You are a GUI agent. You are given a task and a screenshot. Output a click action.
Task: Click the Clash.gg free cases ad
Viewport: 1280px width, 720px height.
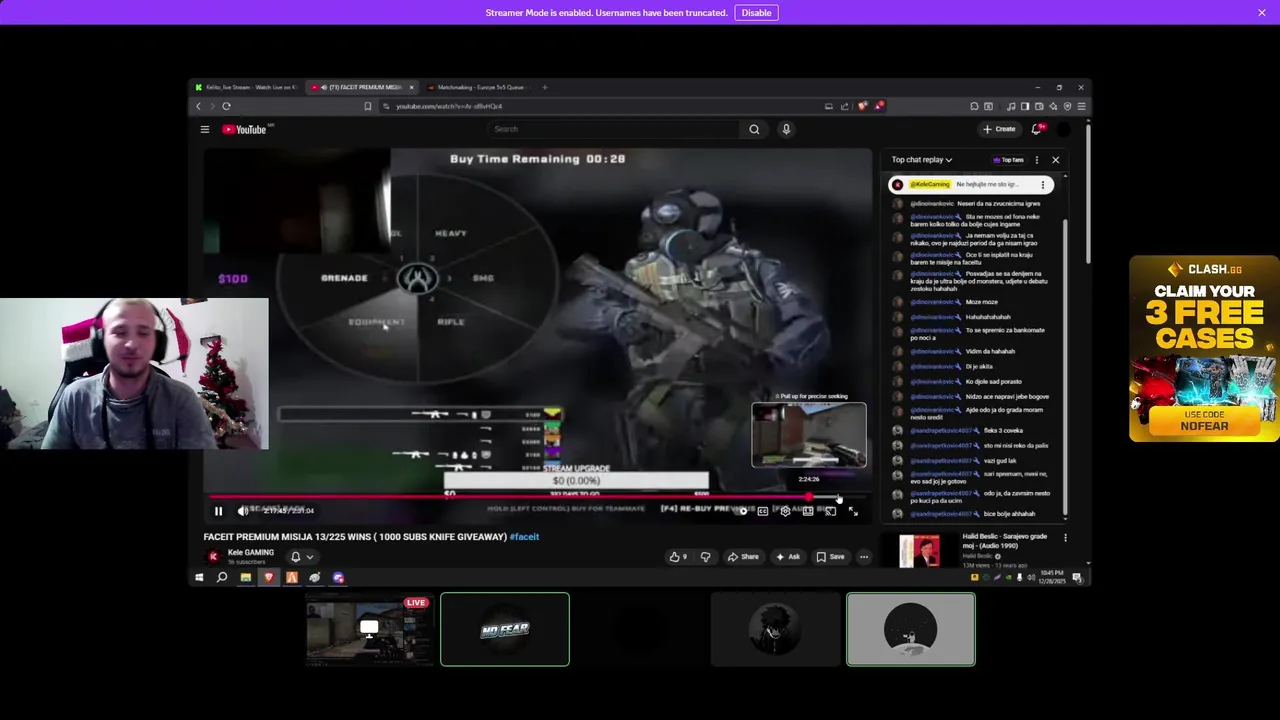click(x=1204, y=349)
